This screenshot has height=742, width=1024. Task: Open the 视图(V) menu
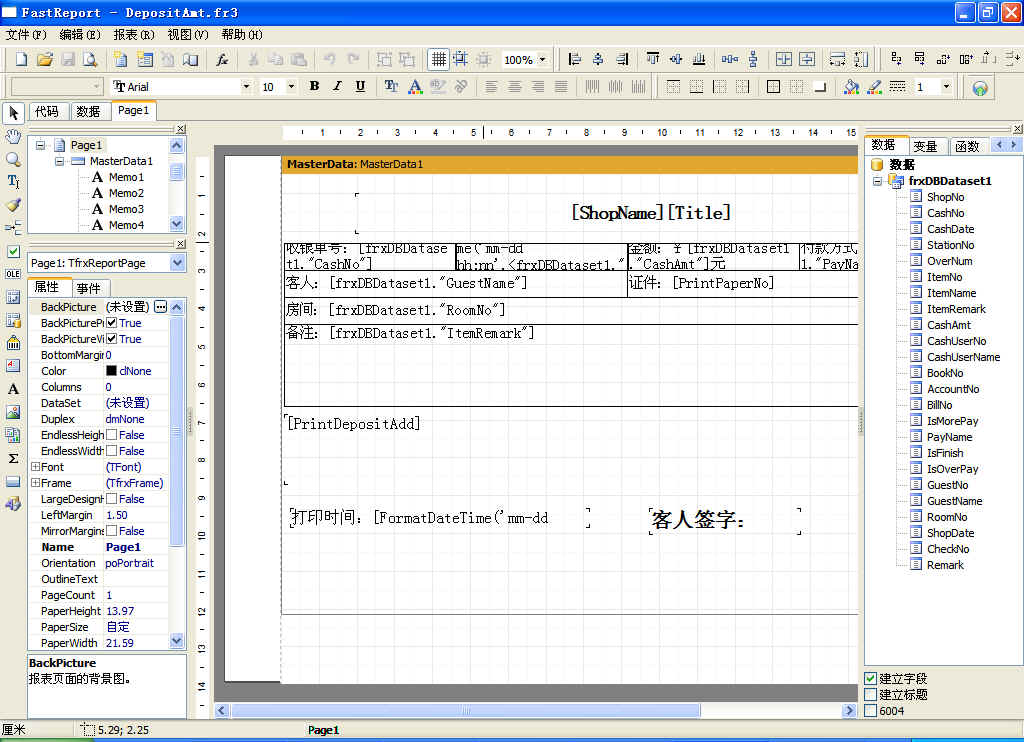pos(188,35)
